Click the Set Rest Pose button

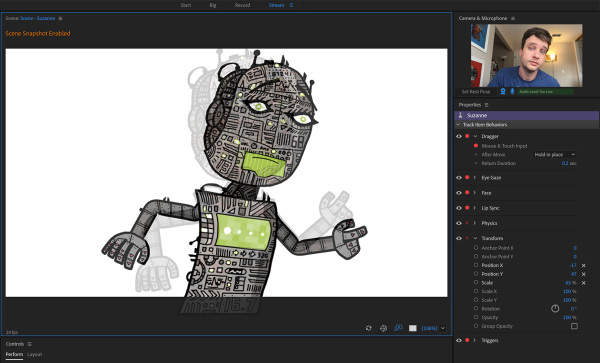pos(476,92)
